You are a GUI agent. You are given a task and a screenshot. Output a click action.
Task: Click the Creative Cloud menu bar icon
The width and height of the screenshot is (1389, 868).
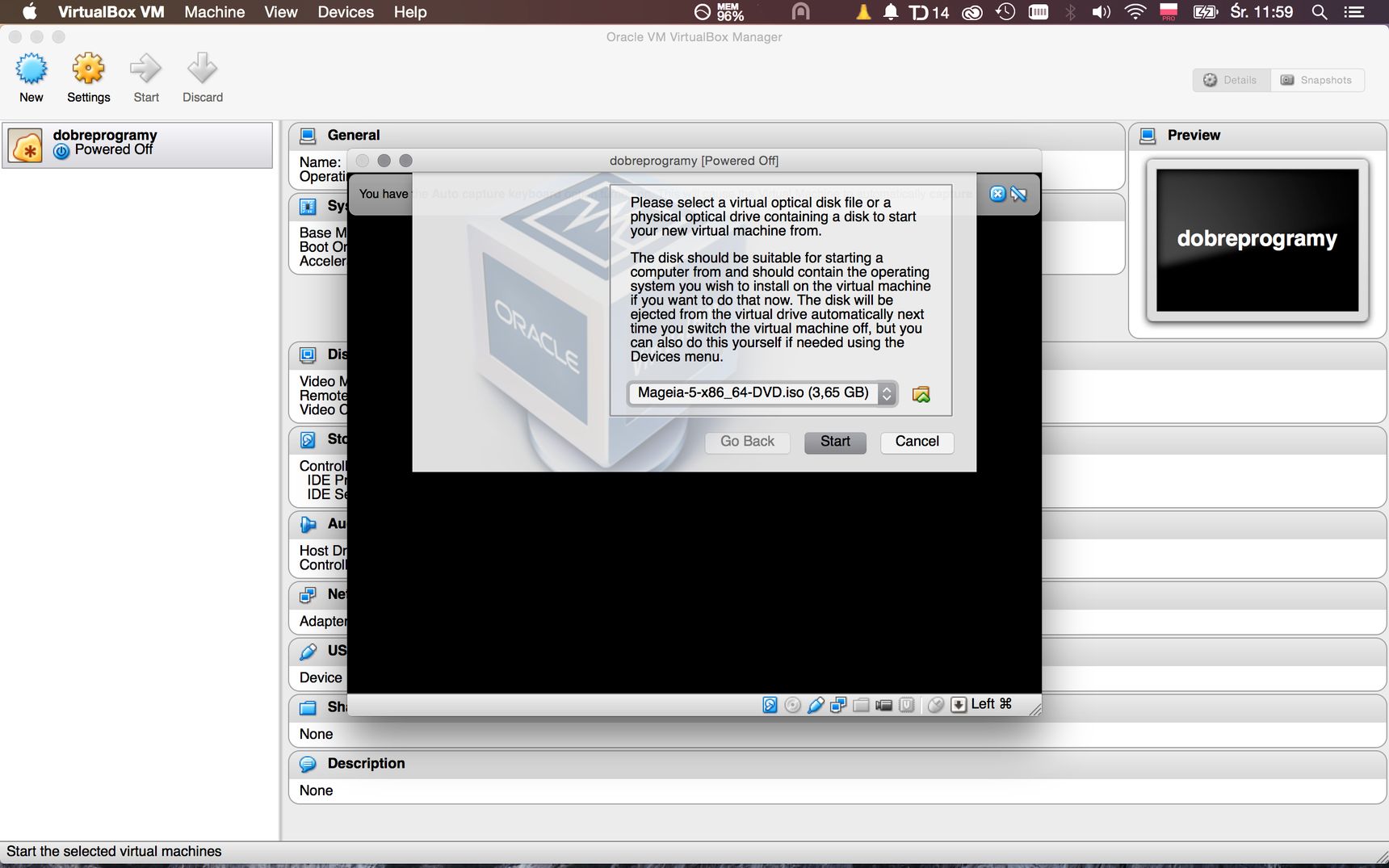point(971,12)
